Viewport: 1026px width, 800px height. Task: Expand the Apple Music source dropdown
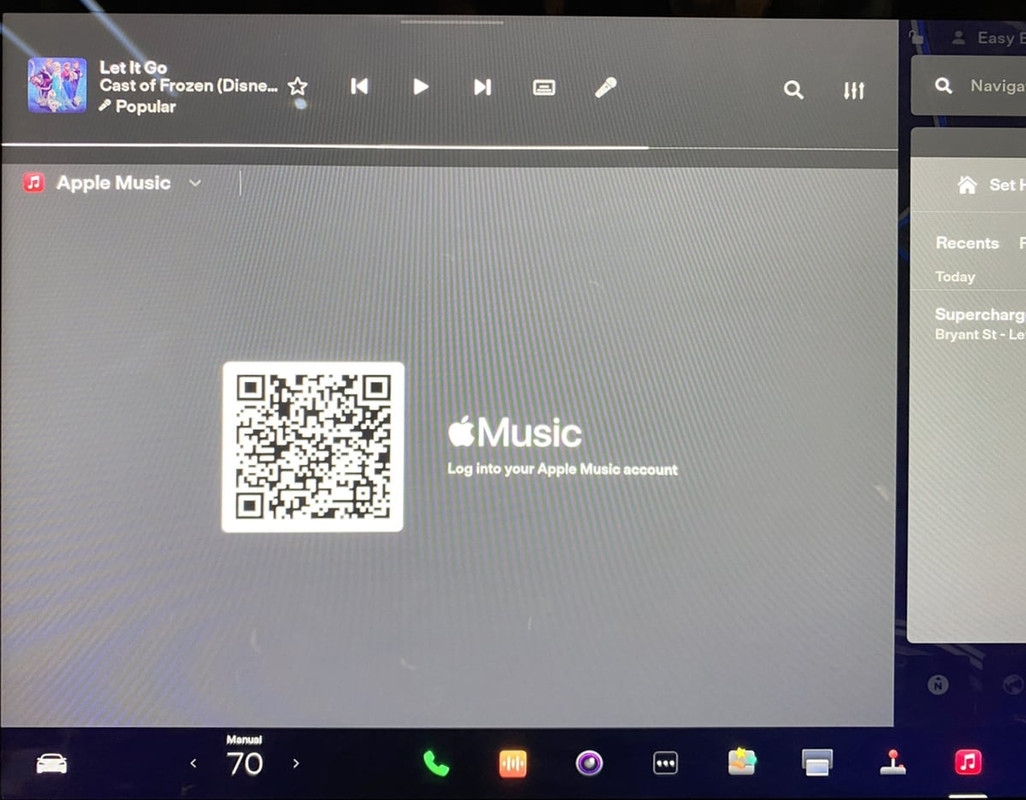(195, 183)
